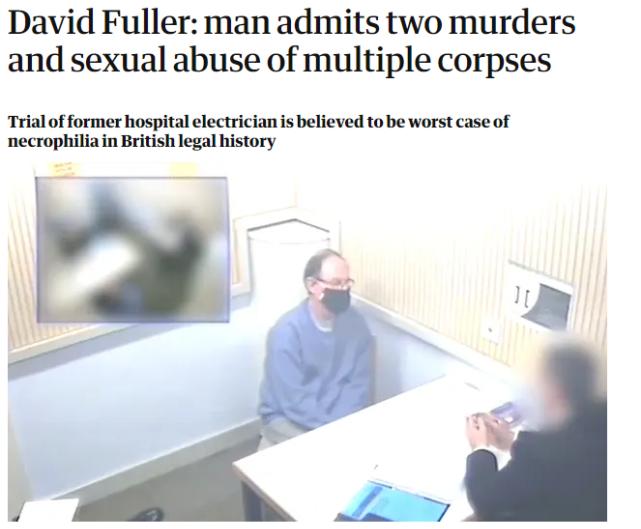Click the masked man in the blue sweater

click(316, 347)
